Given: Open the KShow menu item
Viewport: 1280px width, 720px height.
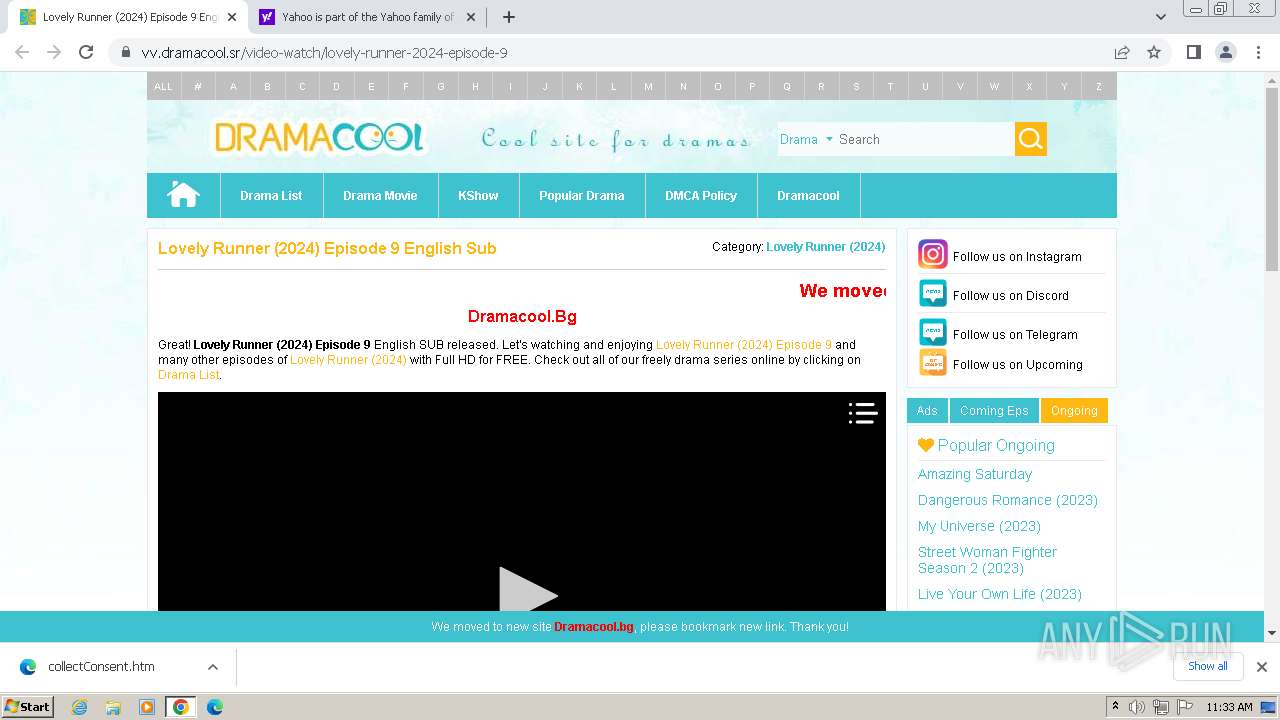Looking at the screenshot, I should click(478, 195).
